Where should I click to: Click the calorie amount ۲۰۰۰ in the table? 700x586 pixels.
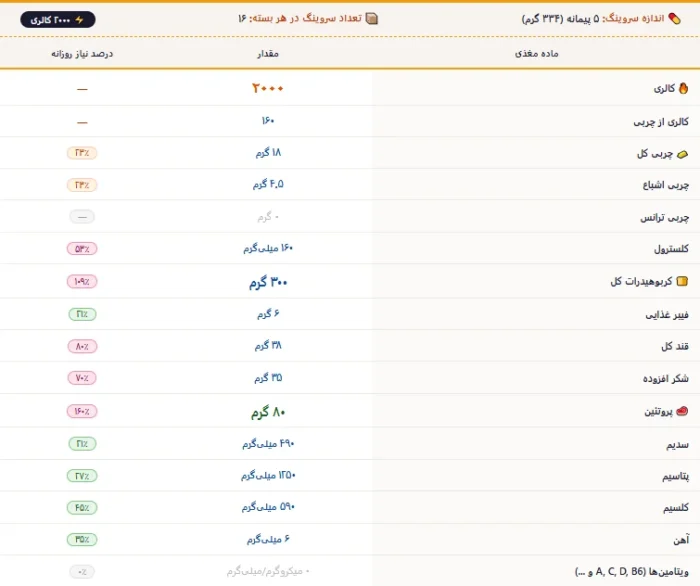(x=268, y=88)
